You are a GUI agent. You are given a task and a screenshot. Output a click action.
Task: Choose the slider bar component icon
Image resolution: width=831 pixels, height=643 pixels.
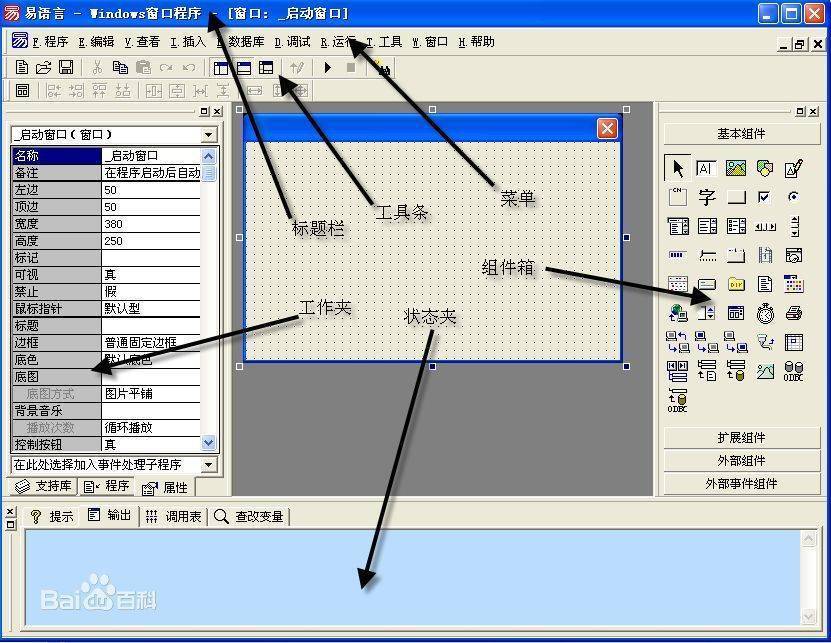coord(706,256)
